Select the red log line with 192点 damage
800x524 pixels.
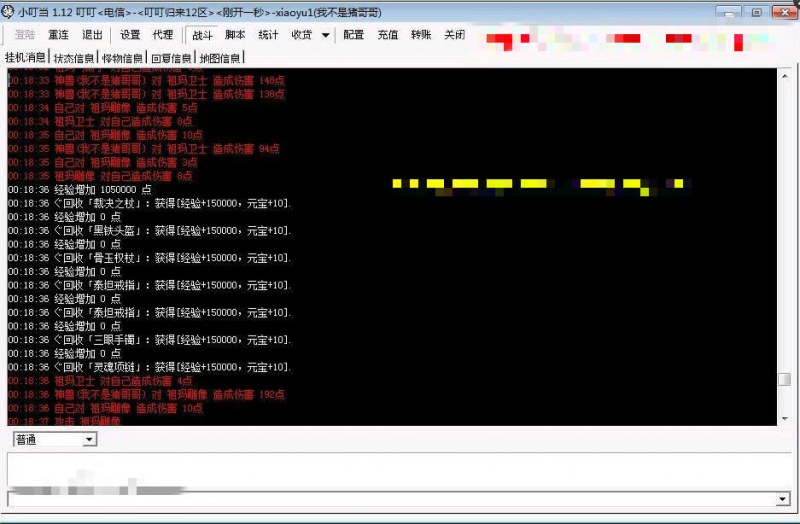[x=146, y=394]
